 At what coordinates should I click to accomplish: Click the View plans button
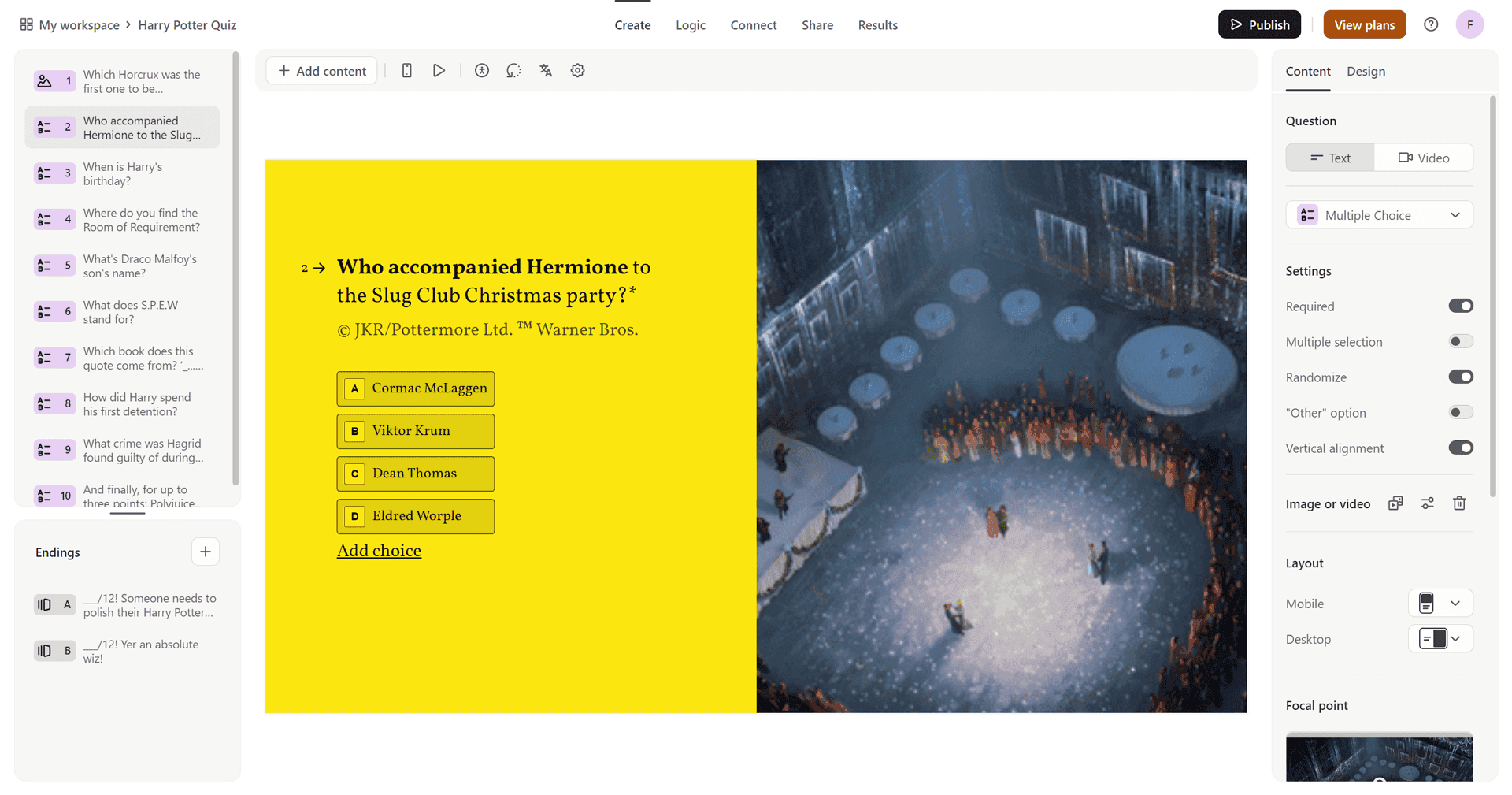[x=1364, y=24]
